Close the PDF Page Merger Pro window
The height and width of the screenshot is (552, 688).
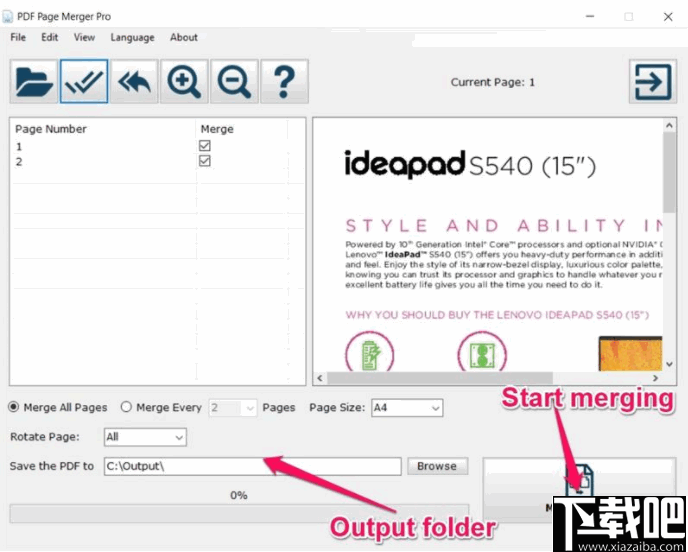click(668, 17)
